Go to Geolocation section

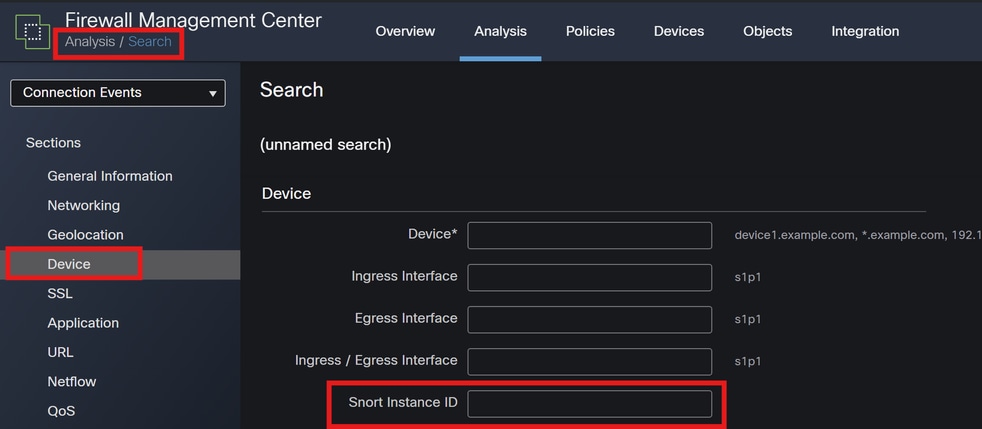(85, 235)
